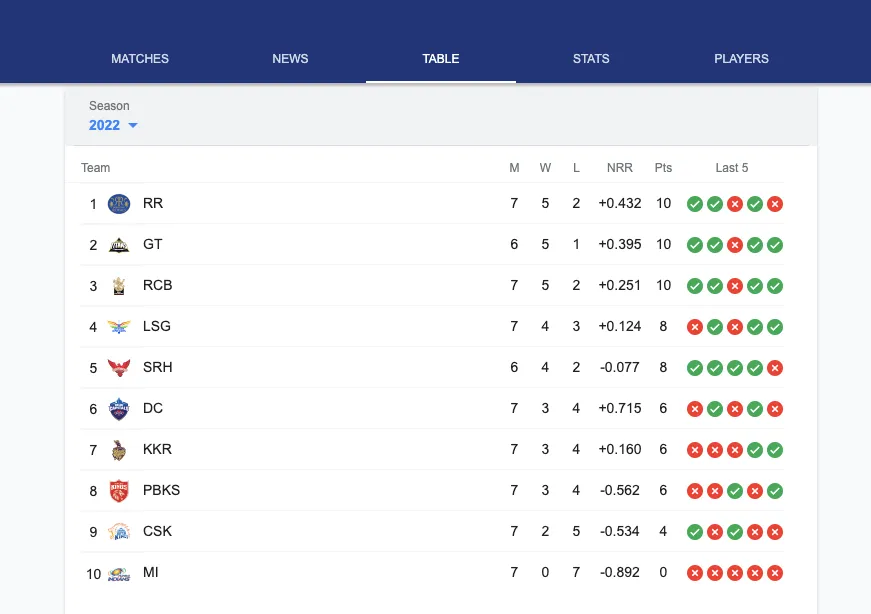Open the CSK team logo
The height and width of the screenshot is (614, 871).
click(119, 532)
